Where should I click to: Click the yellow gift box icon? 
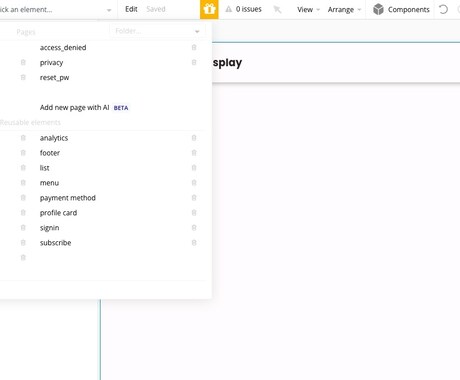209,9
